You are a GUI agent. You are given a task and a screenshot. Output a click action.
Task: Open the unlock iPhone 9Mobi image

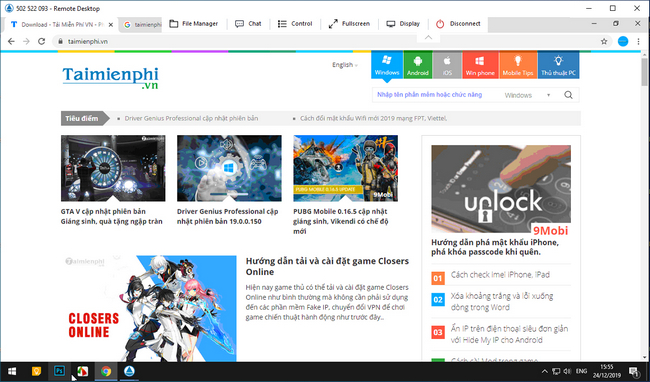[x=501, y=189]
